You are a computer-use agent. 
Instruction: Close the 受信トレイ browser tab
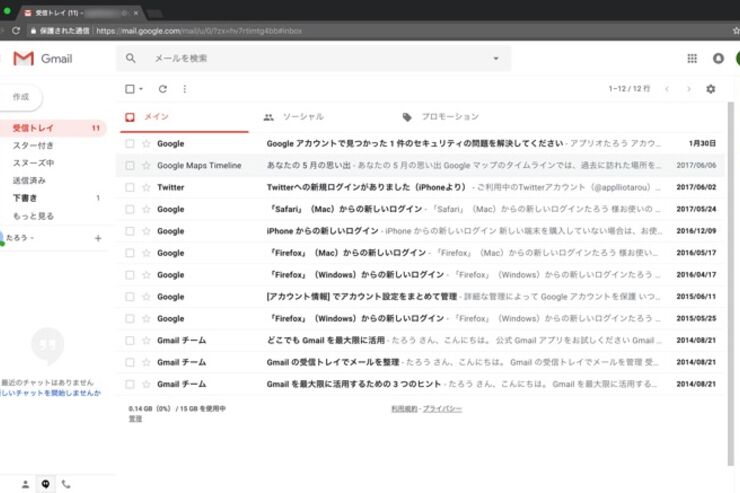(136, 13)
